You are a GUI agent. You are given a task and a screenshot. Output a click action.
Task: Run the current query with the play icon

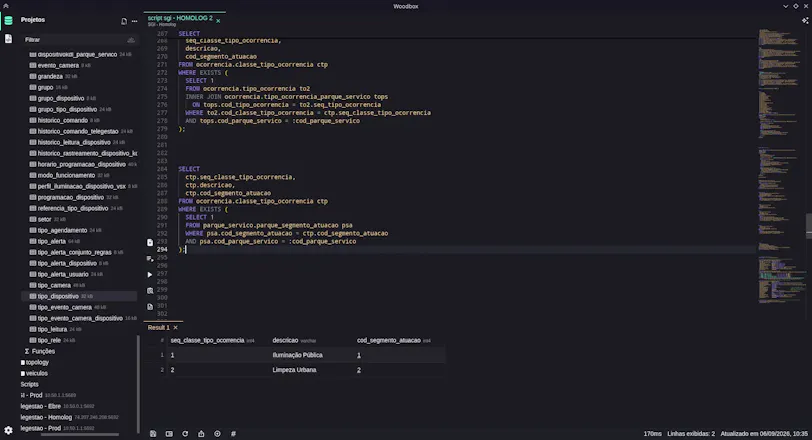pyautogui.click(x=150, y=274)
